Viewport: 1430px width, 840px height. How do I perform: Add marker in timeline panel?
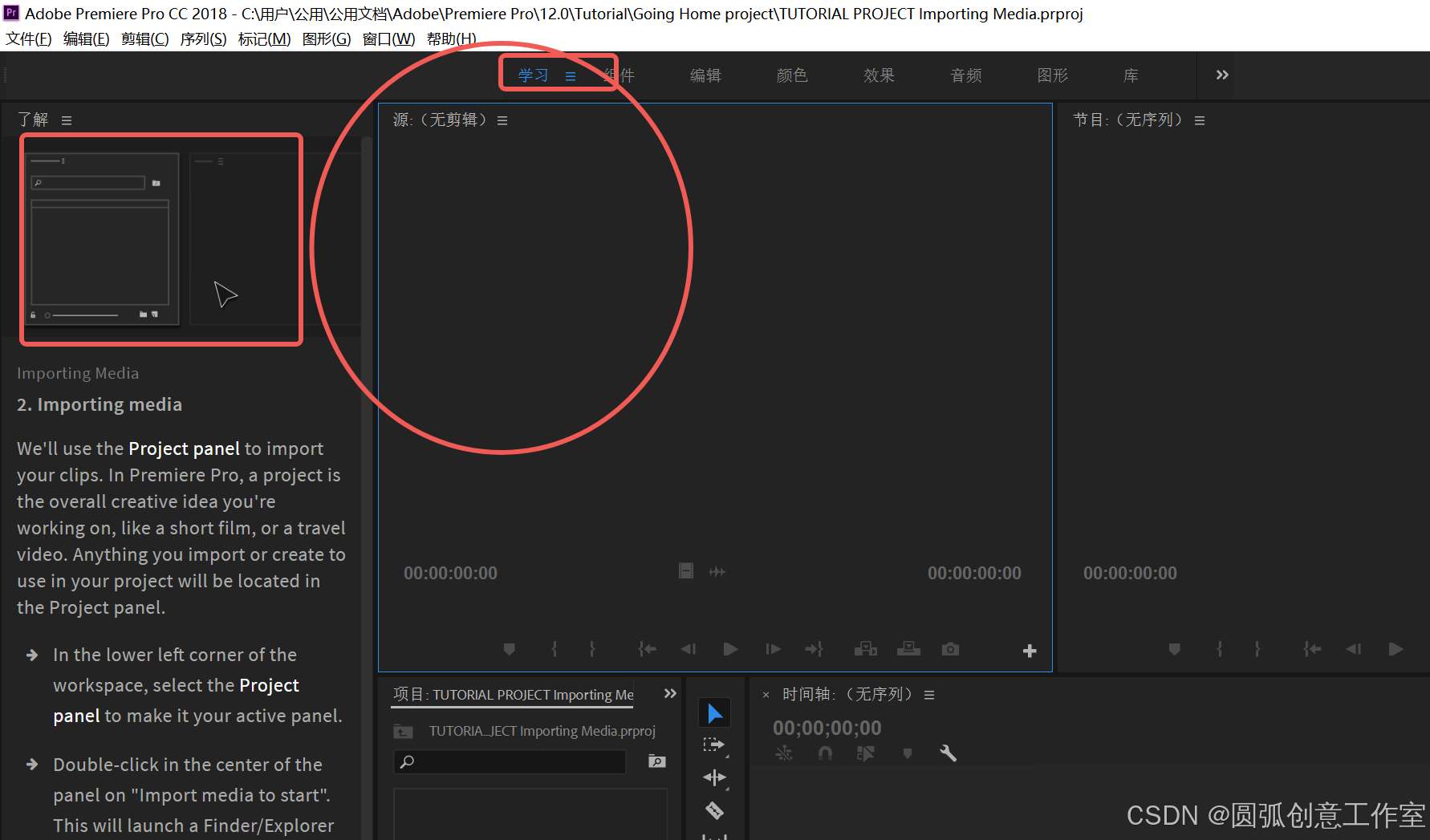(908, 753)
